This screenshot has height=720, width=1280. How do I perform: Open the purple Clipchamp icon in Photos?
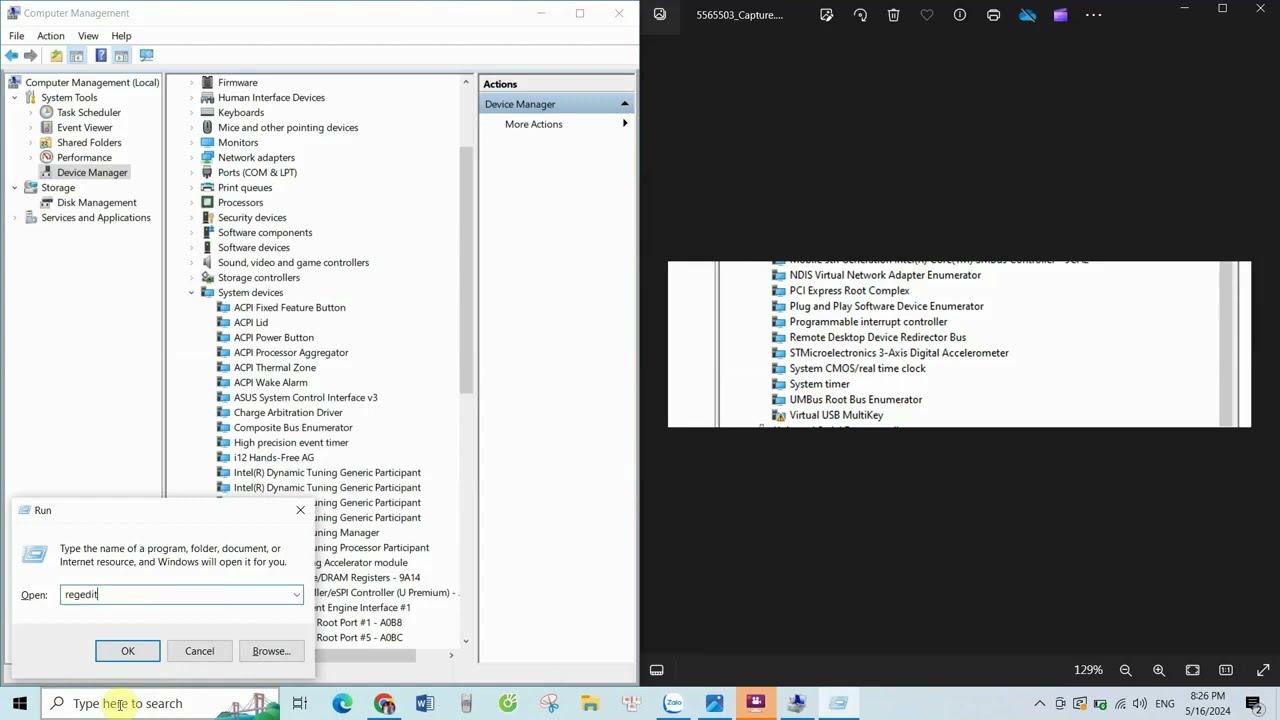click(1060, 15)
